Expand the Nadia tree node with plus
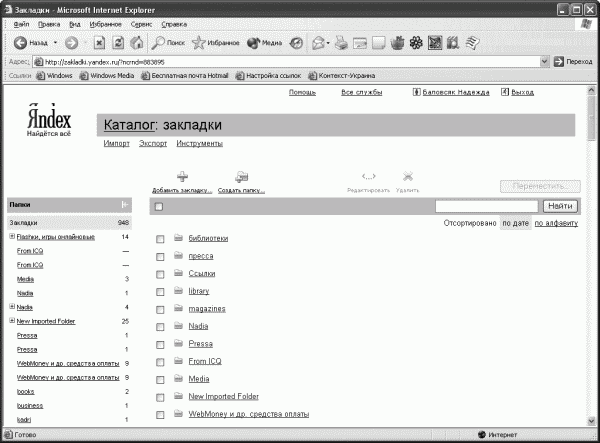600x443 pixels. (x=12, y=307)
